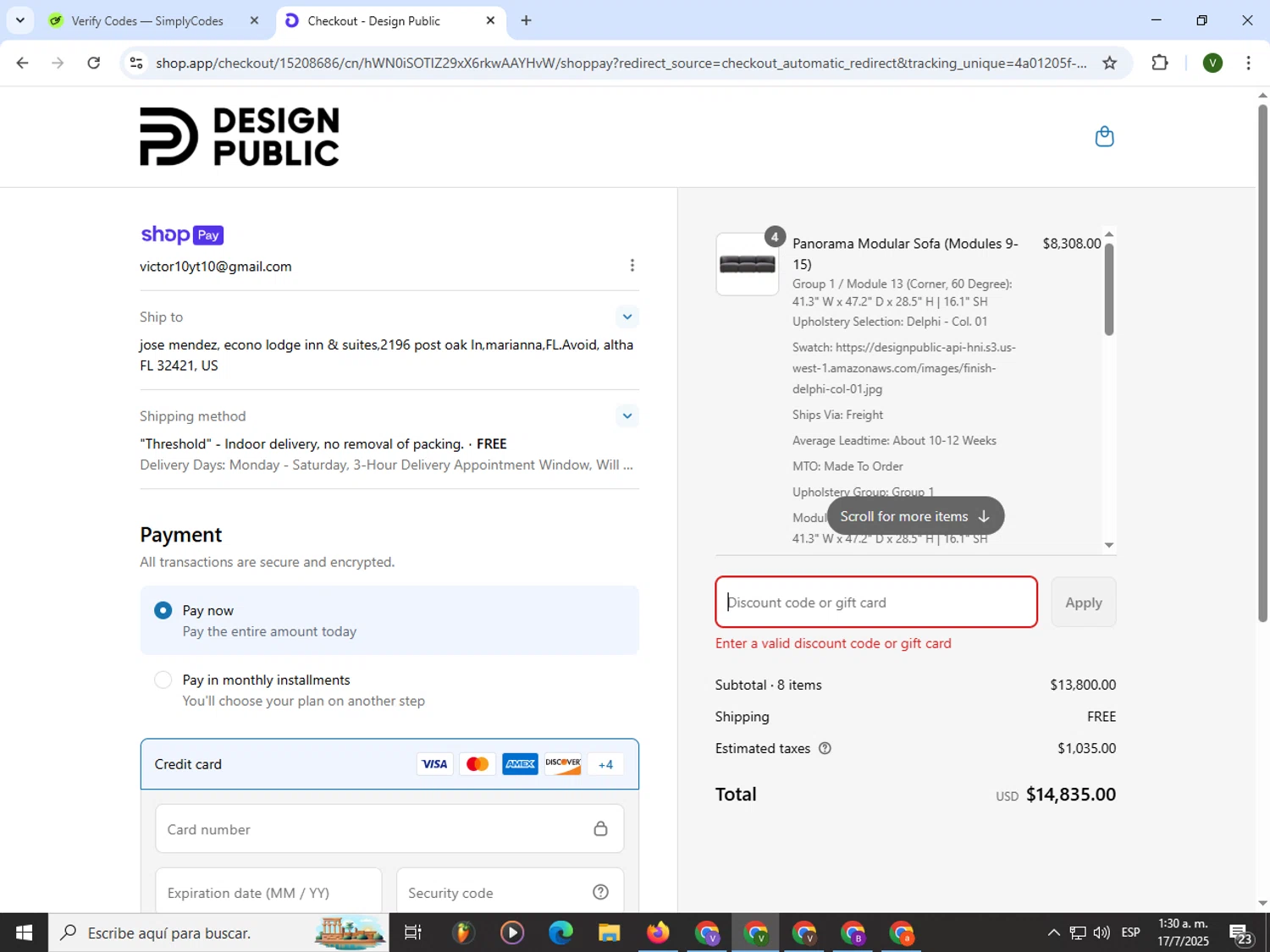Close the Verify Codes tab

[x=254, y=20]
